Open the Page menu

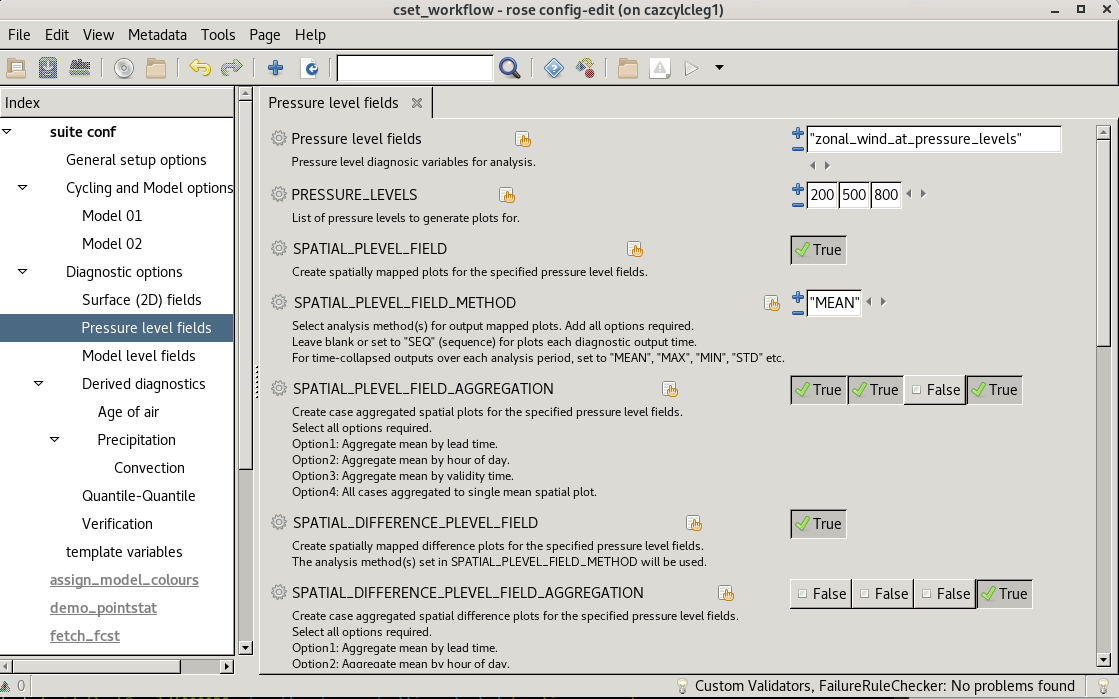pos(264,35)
